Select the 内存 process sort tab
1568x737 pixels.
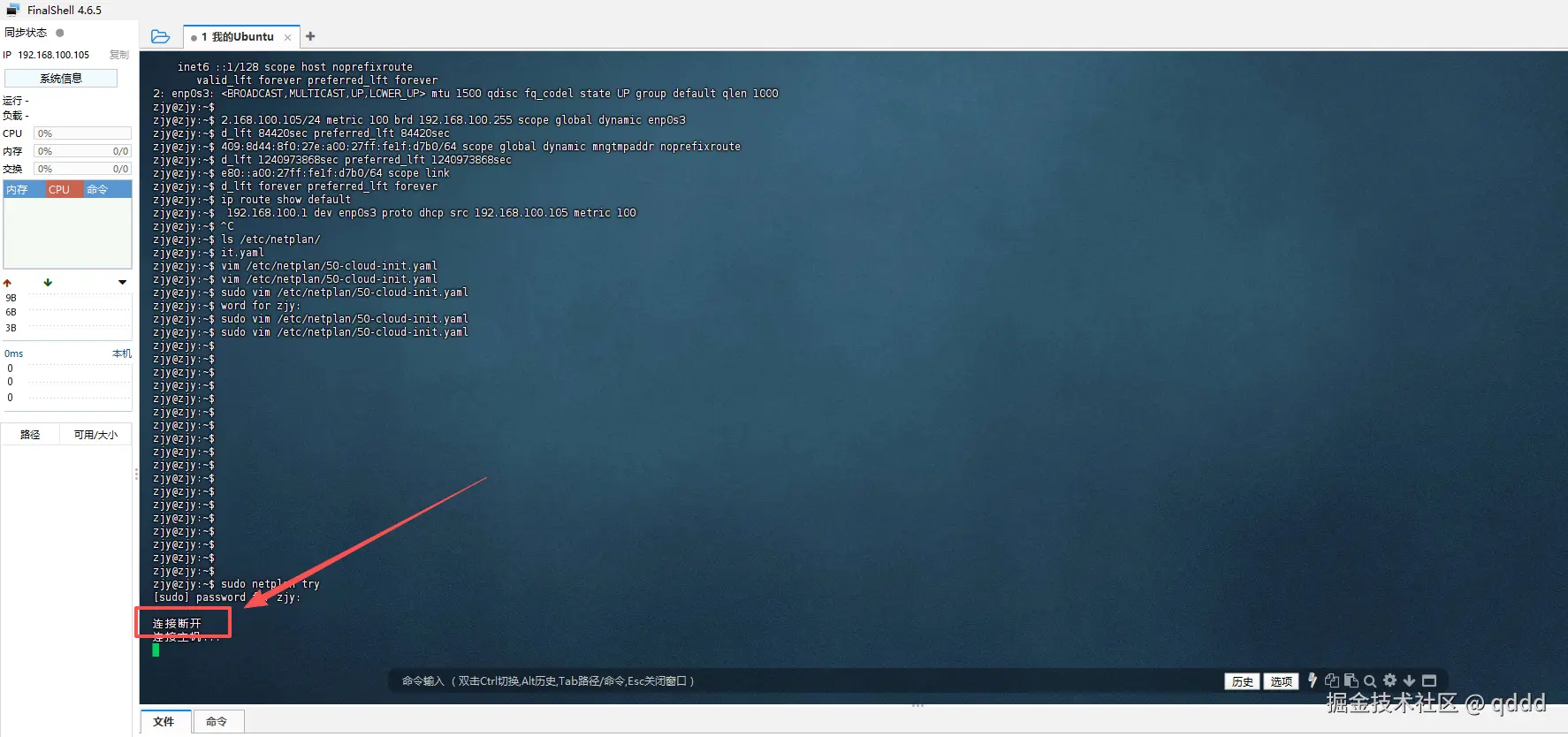click(24, 190)
